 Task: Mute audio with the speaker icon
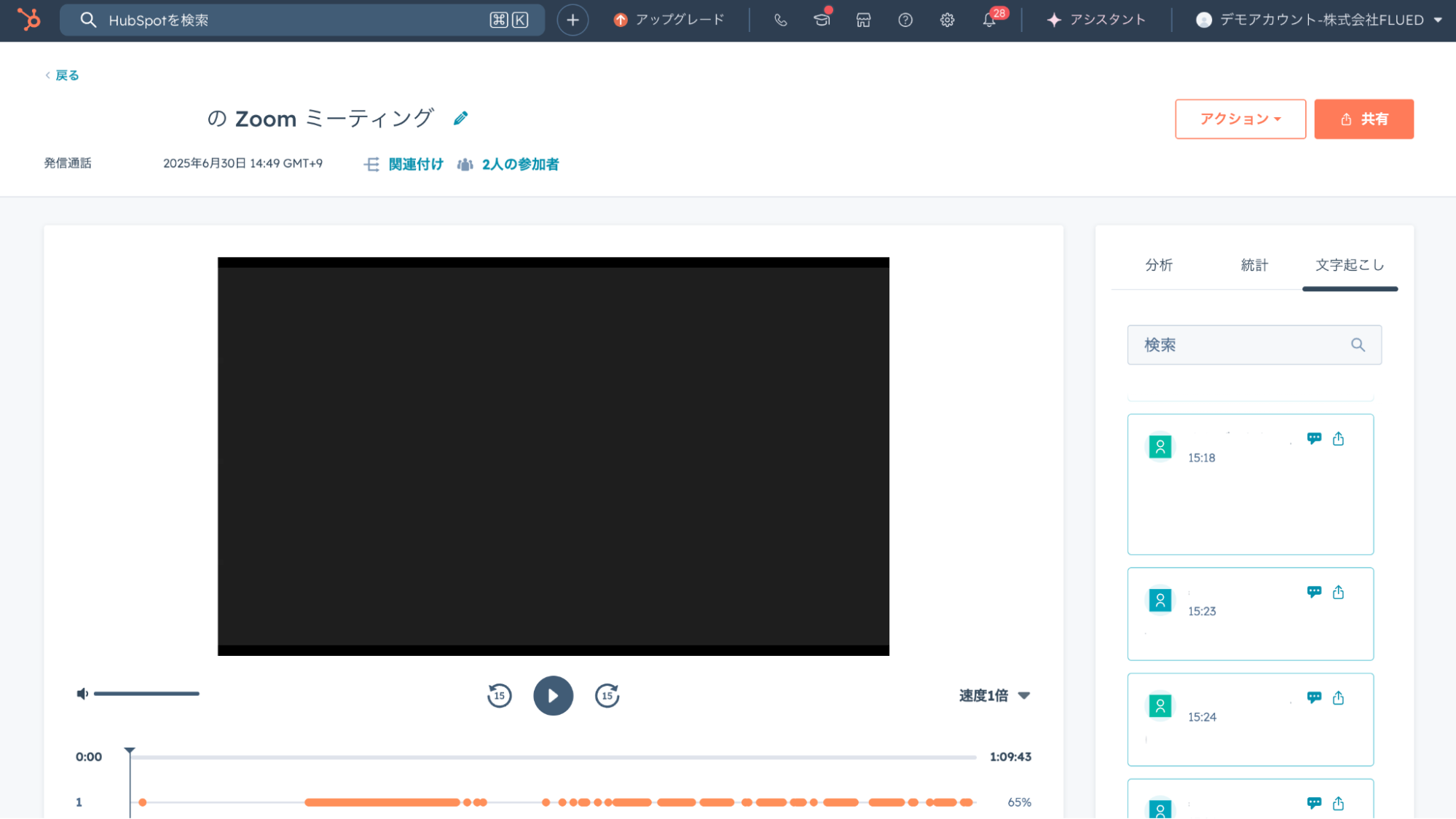[82, 694]
